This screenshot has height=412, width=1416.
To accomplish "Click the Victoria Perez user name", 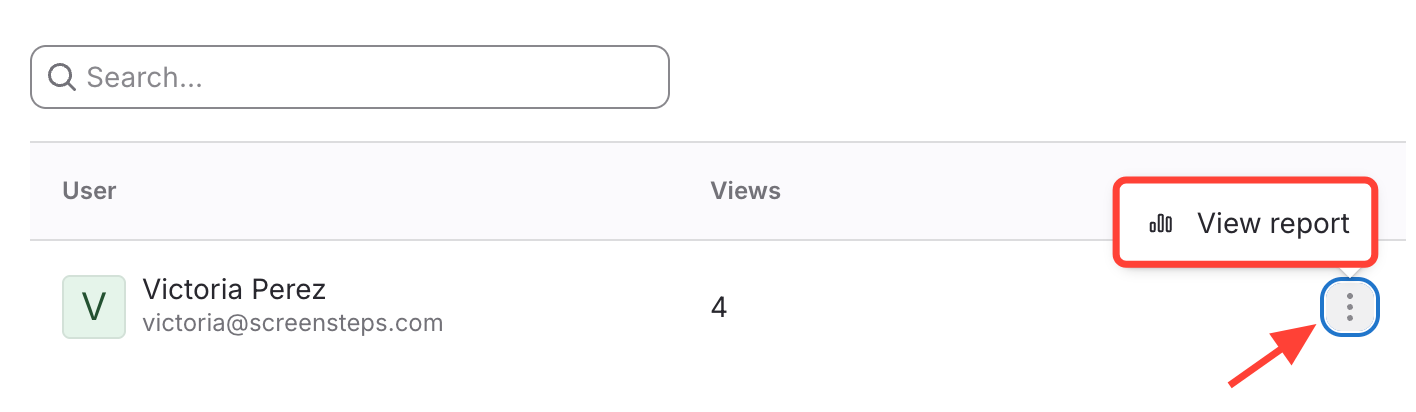I will [234, 290].
